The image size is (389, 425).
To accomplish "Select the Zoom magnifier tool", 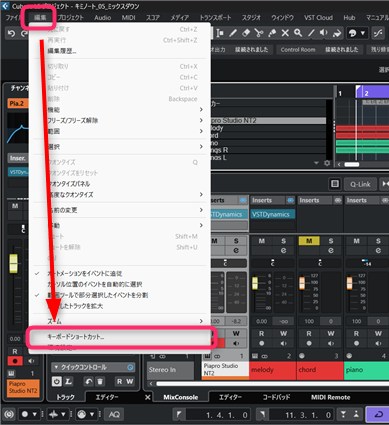I will tap(298, 33).
